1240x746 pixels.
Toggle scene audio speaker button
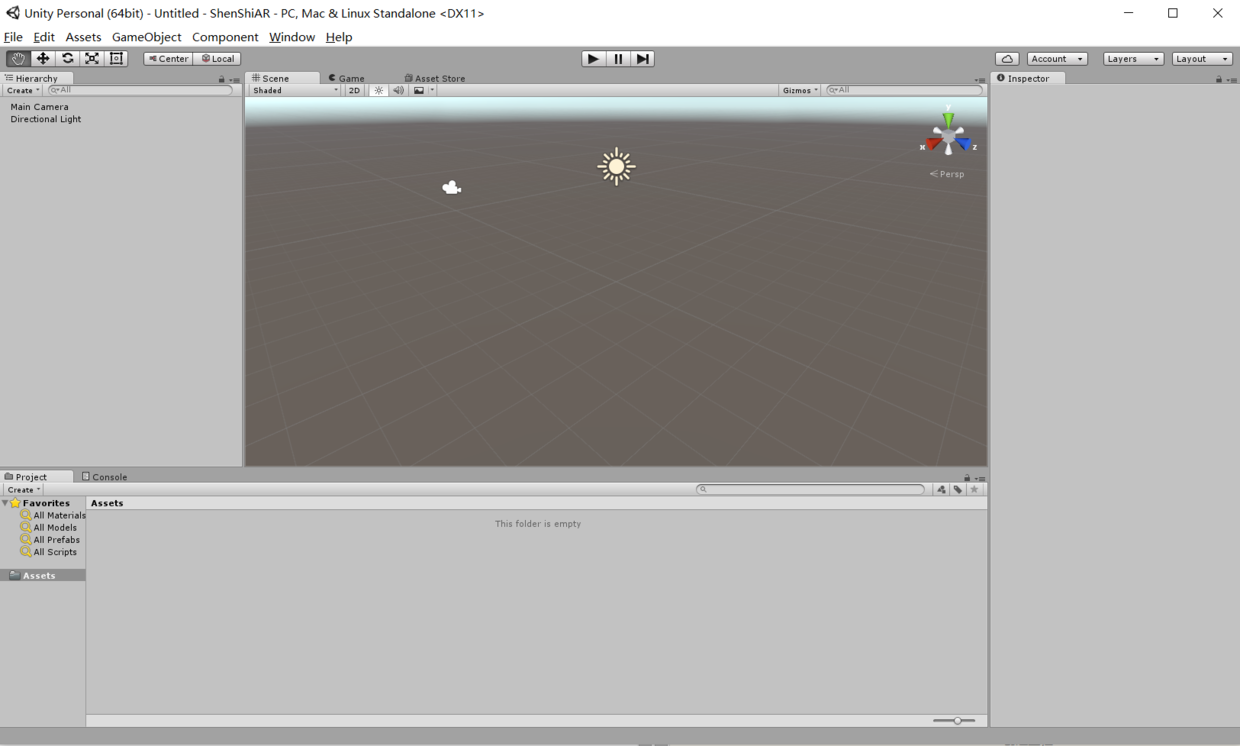coord(398,90)
